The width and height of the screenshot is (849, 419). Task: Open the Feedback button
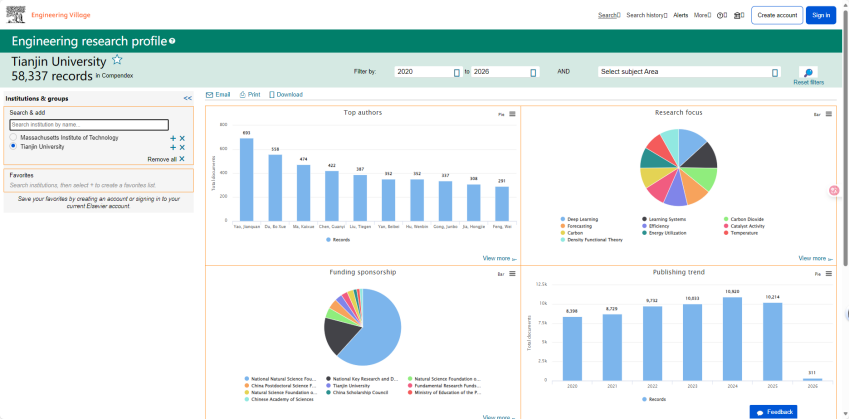pyautogui.click(x=773, y=412)
